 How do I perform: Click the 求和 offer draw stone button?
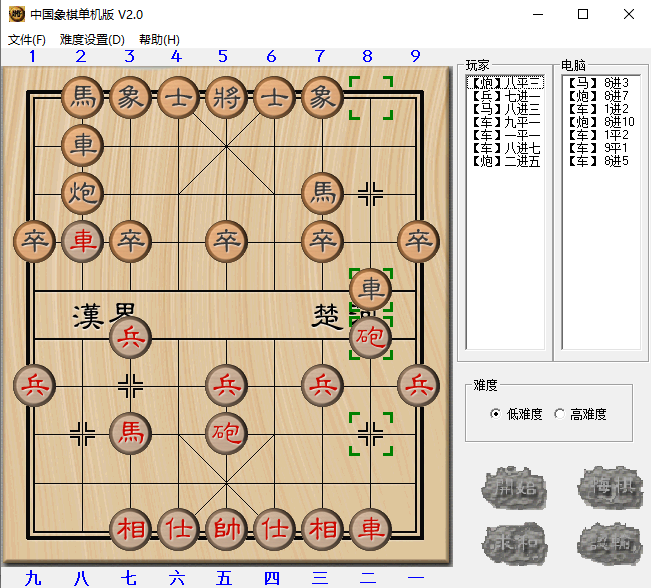512,543
